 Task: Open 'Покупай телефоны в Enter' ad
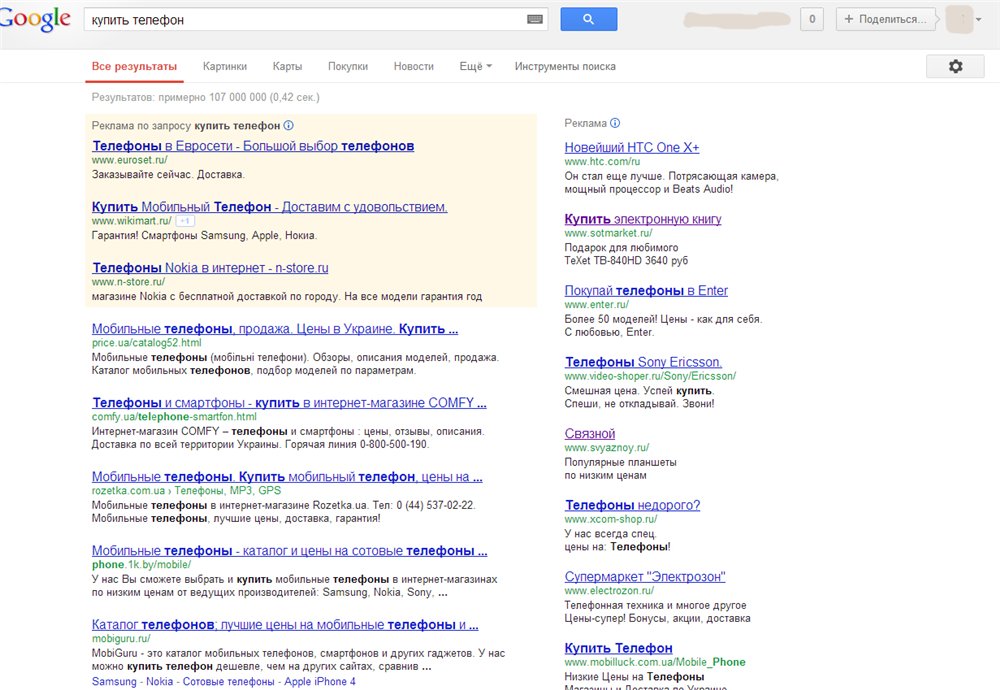(x=646, y=291)
